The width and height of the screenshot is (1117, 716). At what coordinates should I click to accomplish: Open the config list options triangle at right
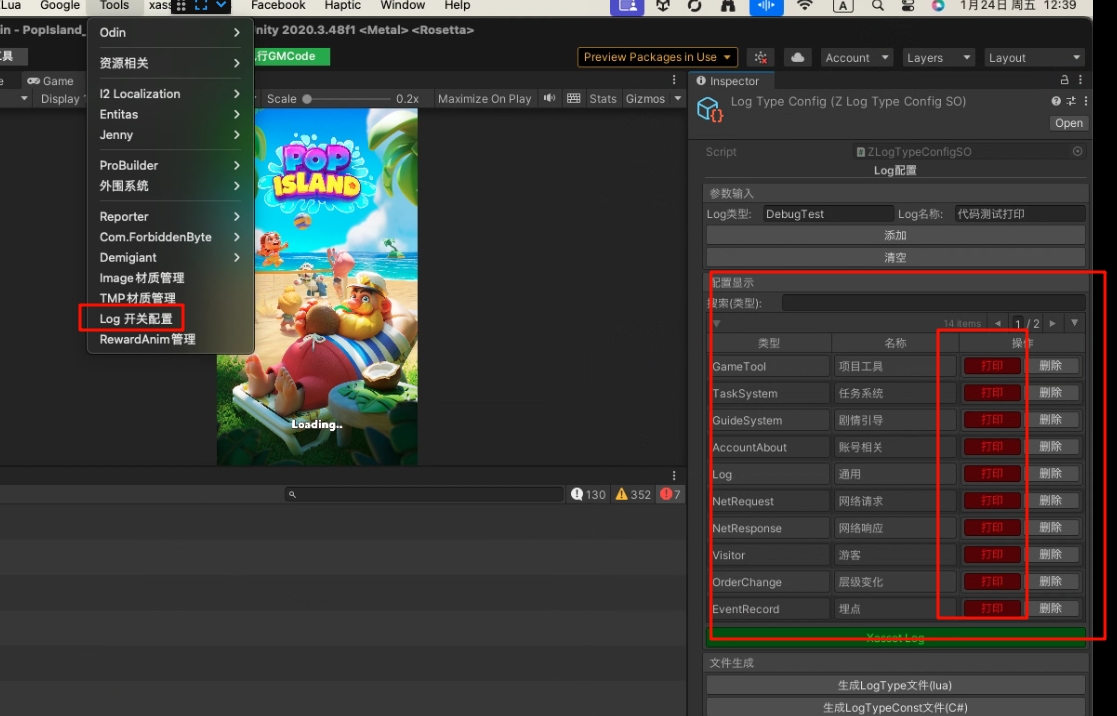click(1074, 323)
